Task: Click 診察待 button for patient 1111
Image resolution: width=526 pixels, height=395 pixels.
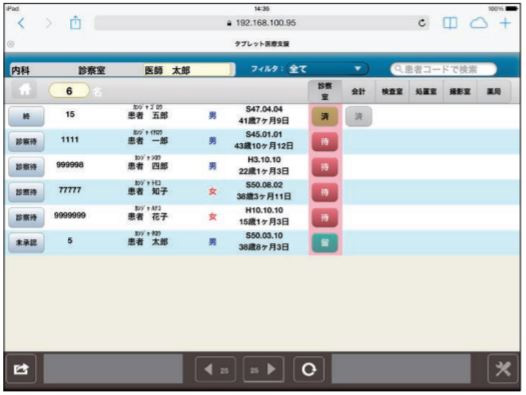Action: coord(26,142)
